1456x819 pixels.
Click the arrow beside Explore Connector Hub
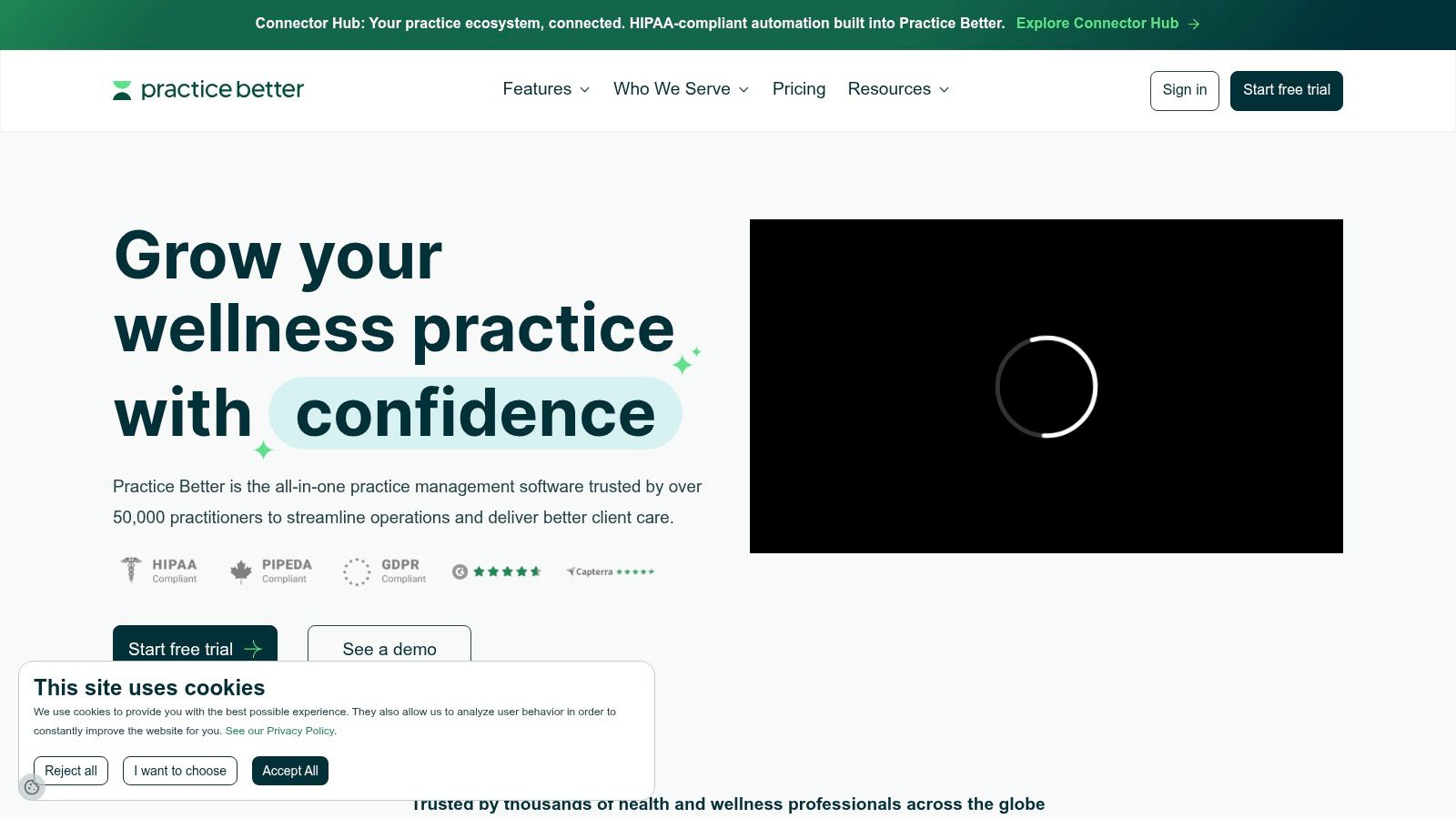(1194, 24)
